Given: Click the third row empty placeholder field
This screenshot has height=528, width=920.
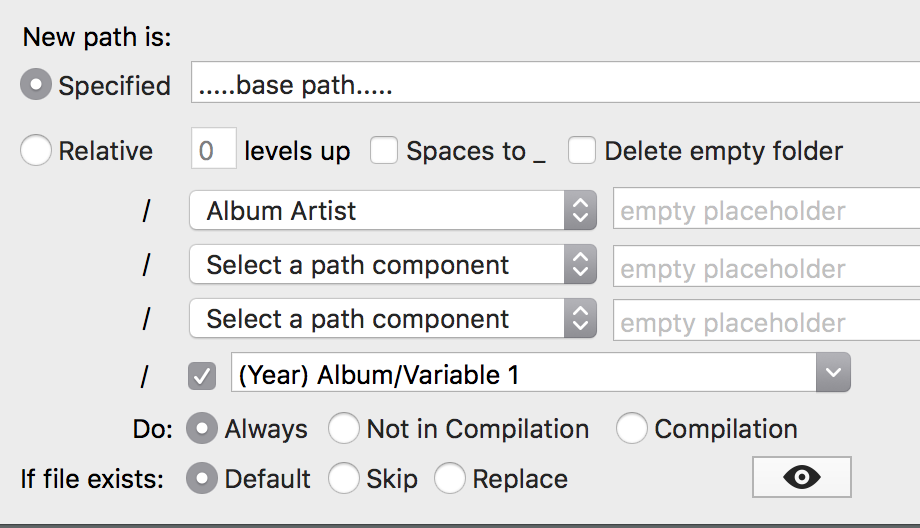Looking at the screenshot, I should 765,320.
